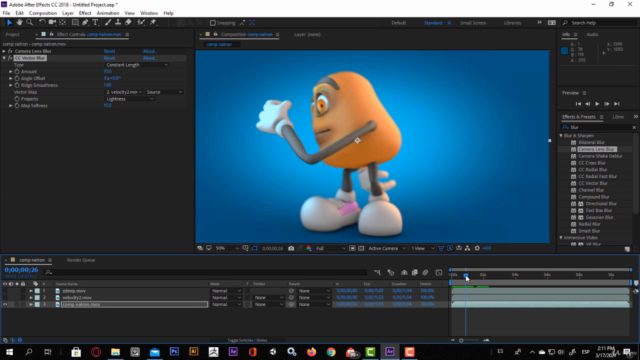Select the Rectangle shape tool
Viewport: 640px width, 360px height.
[x=75, y=22]
